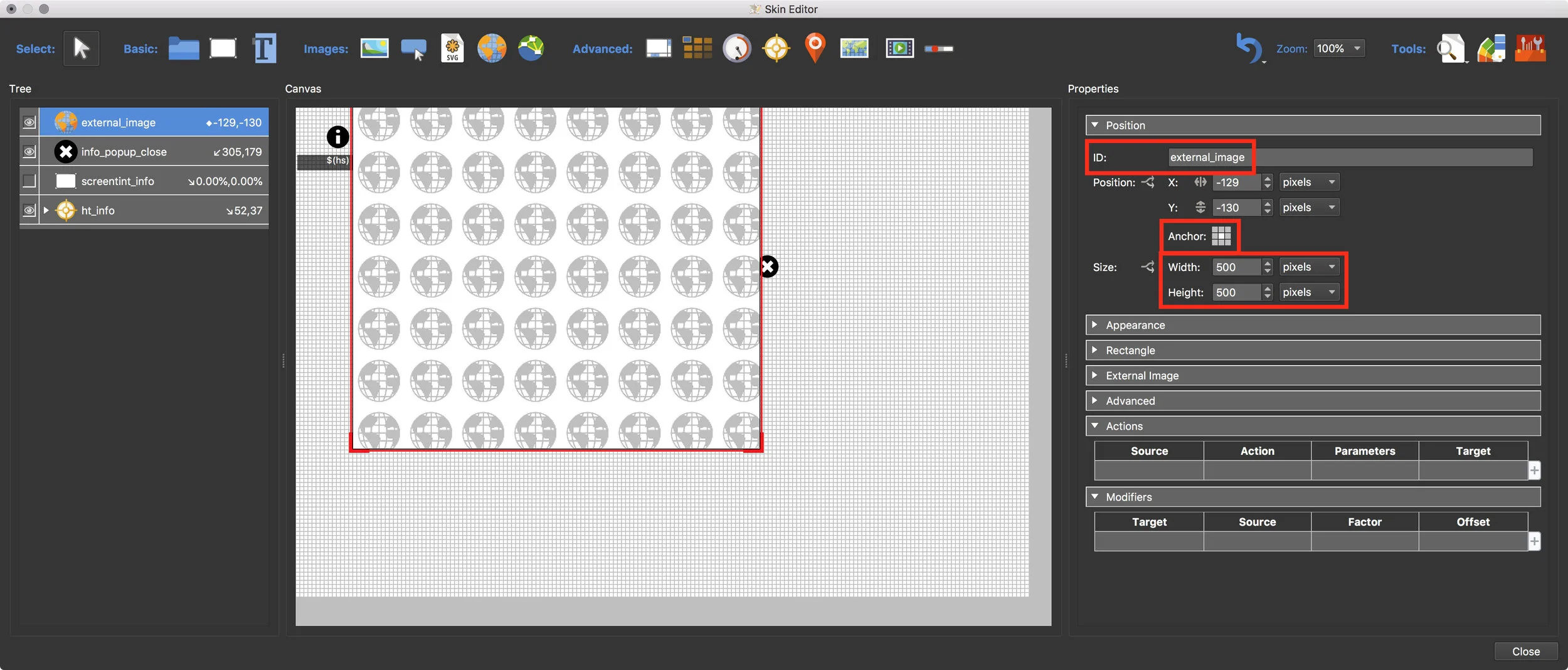The height and width of the screenshot is (670, 1568).
Task: Select ht_info in the tree
Action: (154, 210)
